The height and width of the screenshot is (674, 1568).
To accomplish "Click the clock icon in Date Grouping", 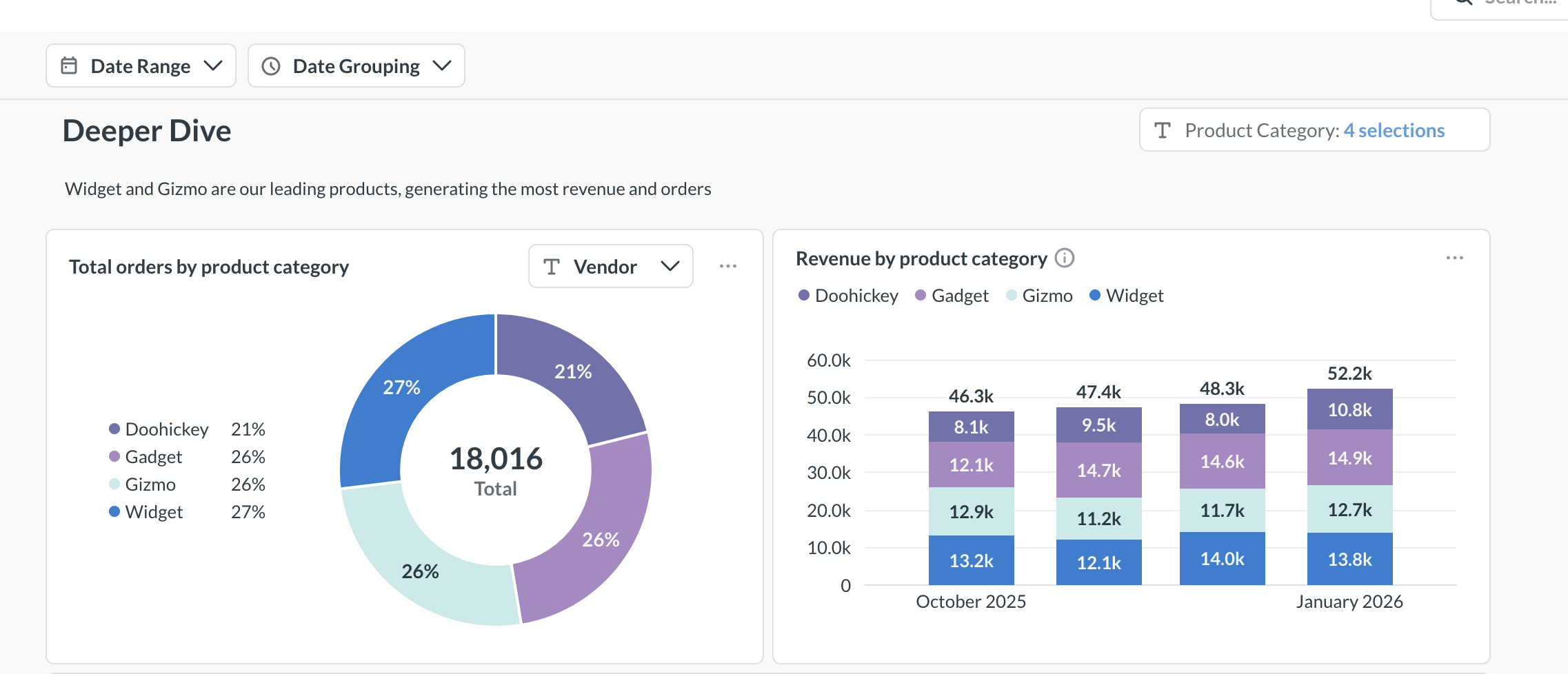I will [x=271, y=66].
